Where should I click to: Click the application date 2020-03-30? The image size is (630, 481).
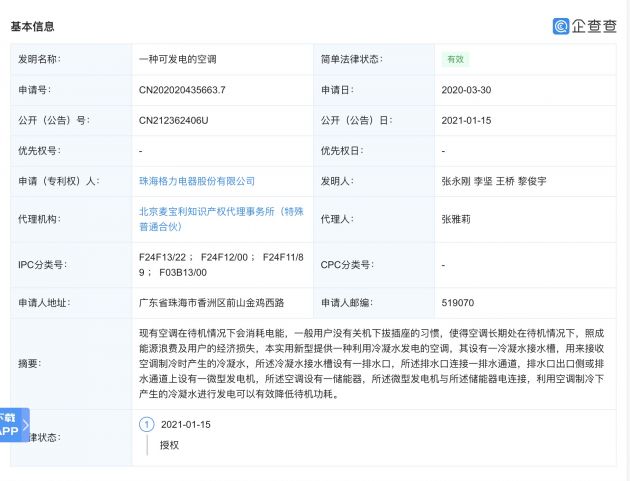(466, 90)
